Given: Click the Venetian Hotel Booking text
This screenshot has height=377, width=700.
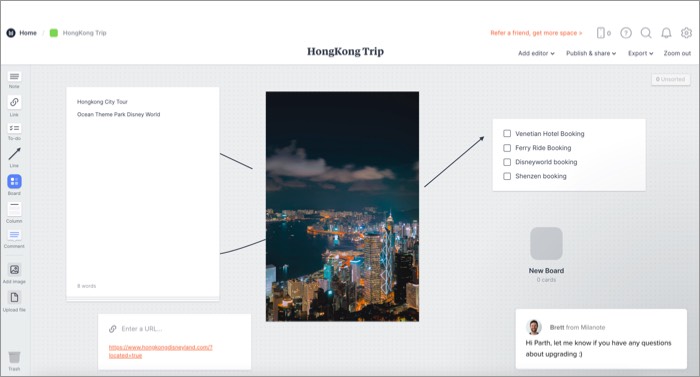Looking at the screenshot, I should tap(550, 134).
